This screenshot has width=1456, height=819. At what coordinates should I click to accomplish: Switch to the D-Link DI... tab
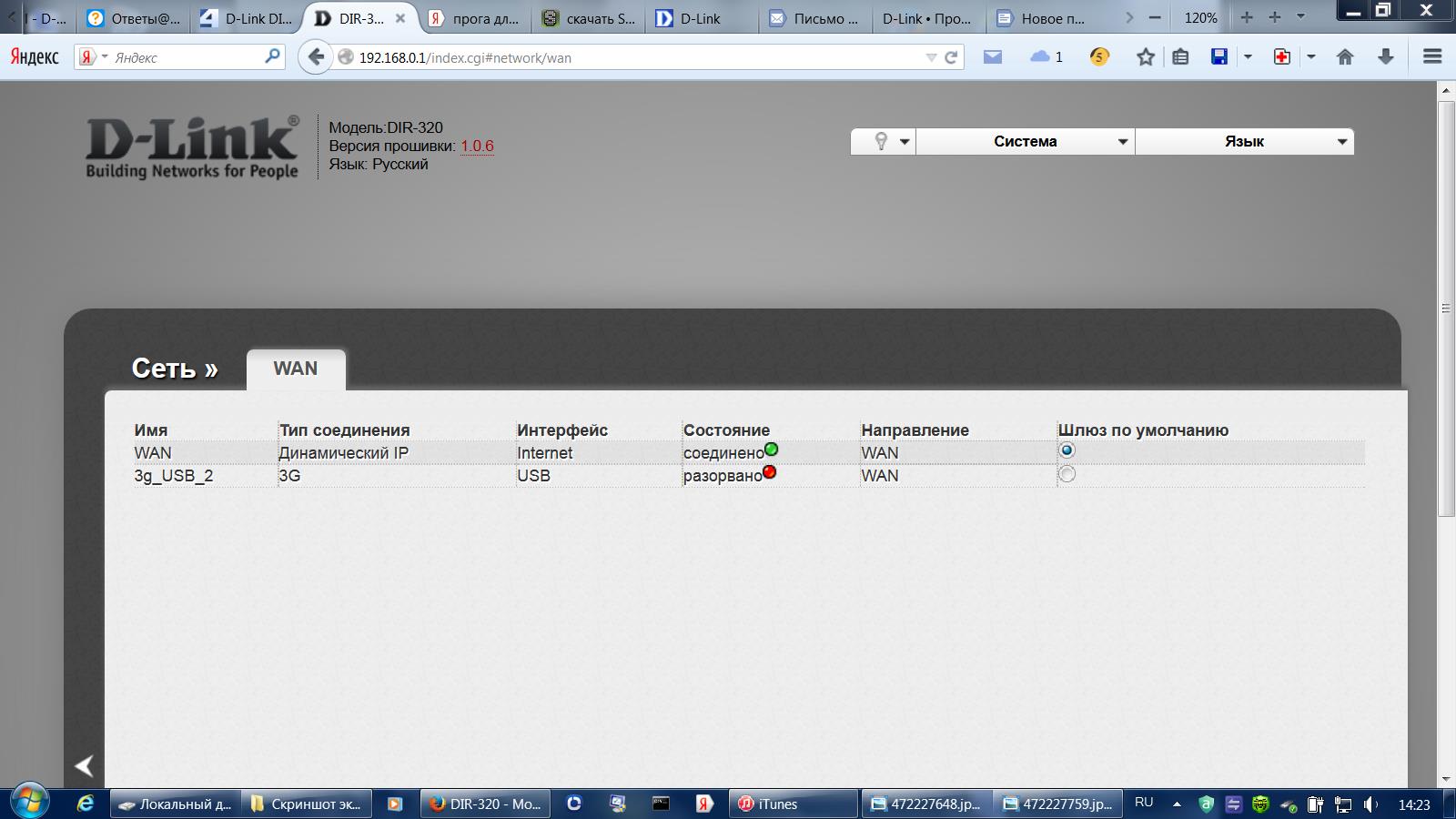[x=248, y=18]
